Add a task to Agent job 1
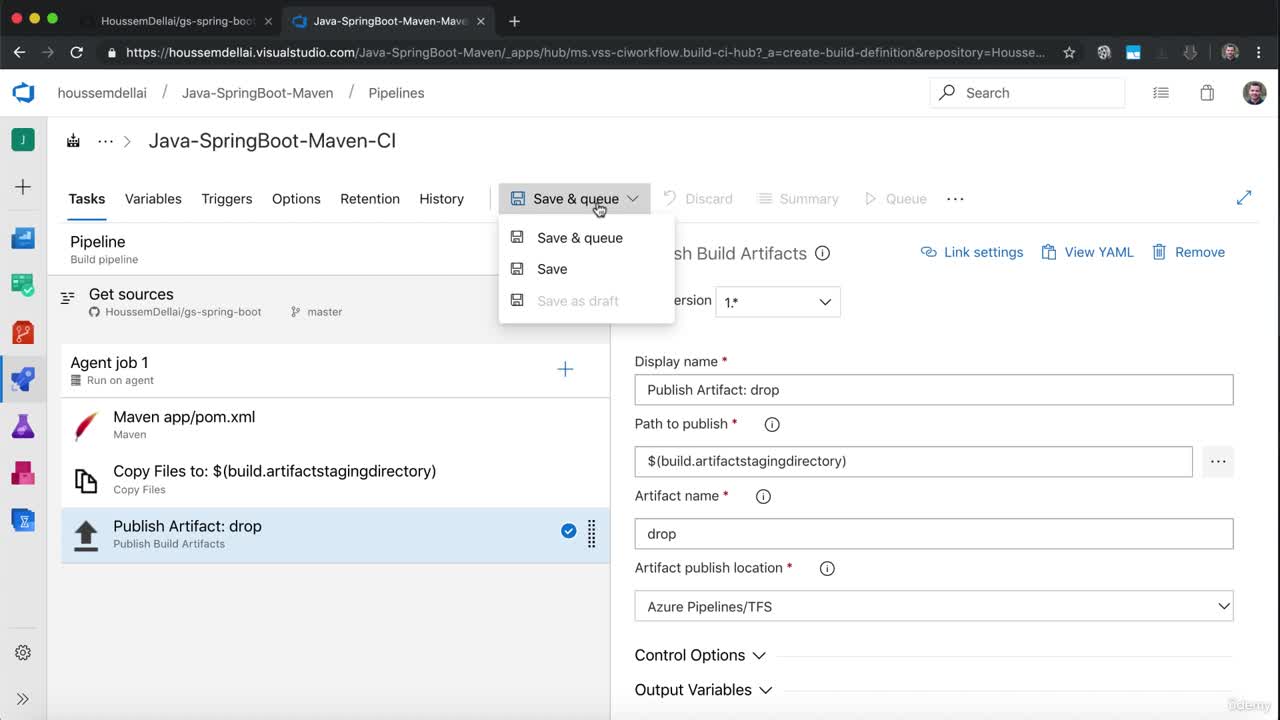Image resolution: width=1280 pixels, height=720 pixels. click(565, 370)
